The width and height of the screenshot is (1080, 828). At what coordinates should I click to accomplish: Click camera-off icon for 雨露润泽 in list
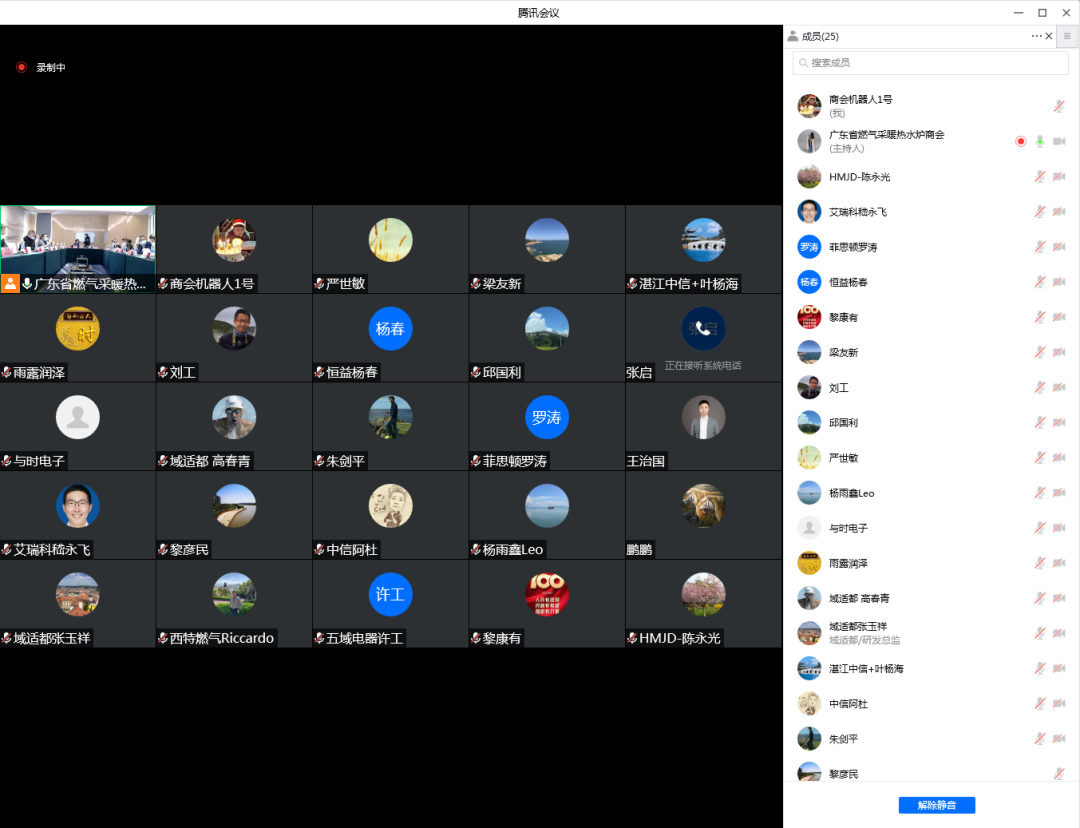point(1059,563)
